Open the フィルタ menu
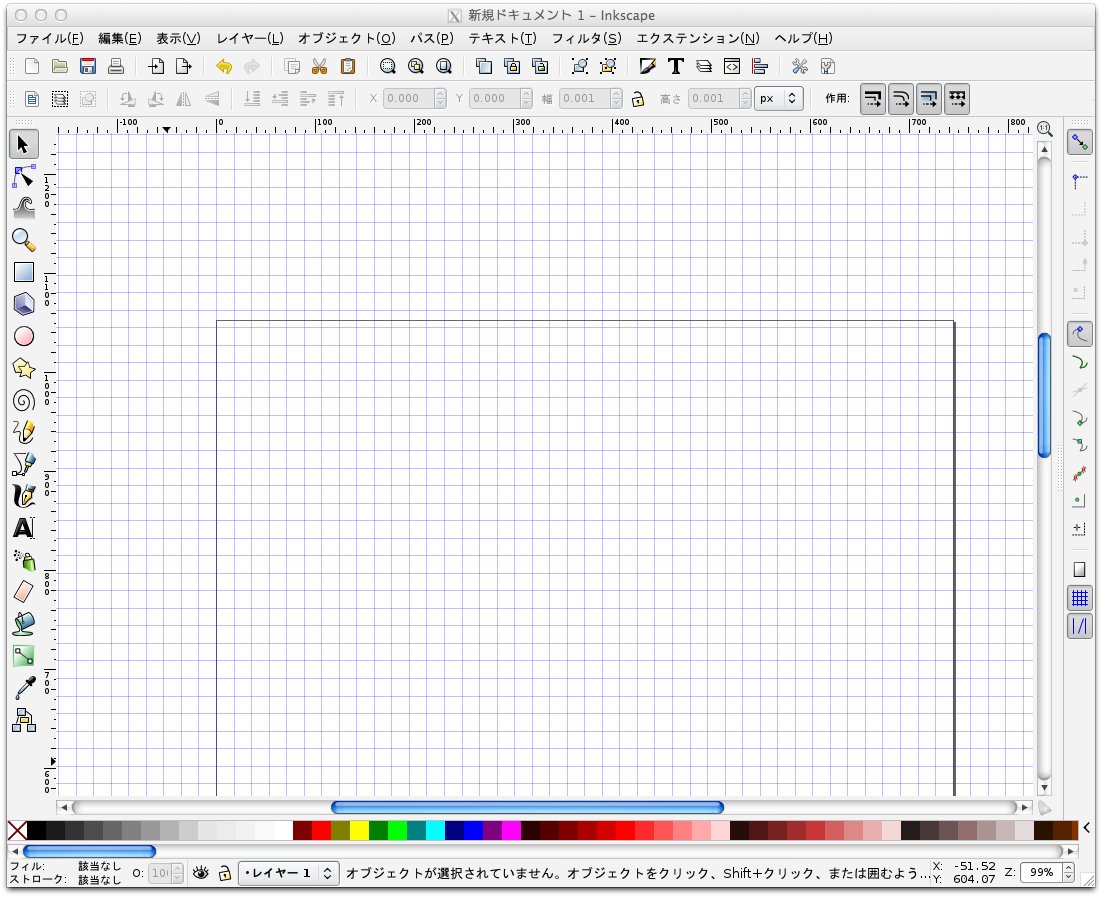The image size is (1102, 897). pyautogui.click(x=586, y=39)
